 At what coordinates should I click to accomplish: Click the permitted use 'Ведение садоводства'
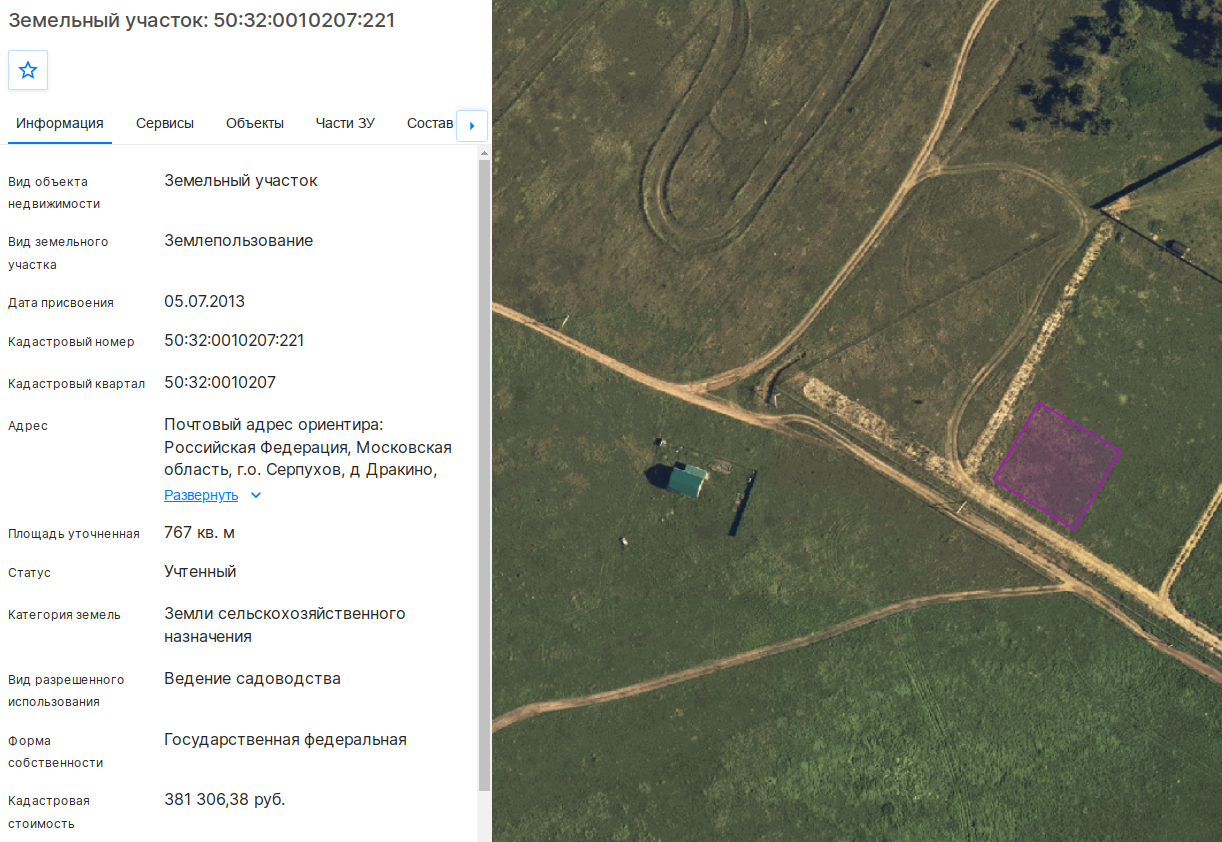252,679
